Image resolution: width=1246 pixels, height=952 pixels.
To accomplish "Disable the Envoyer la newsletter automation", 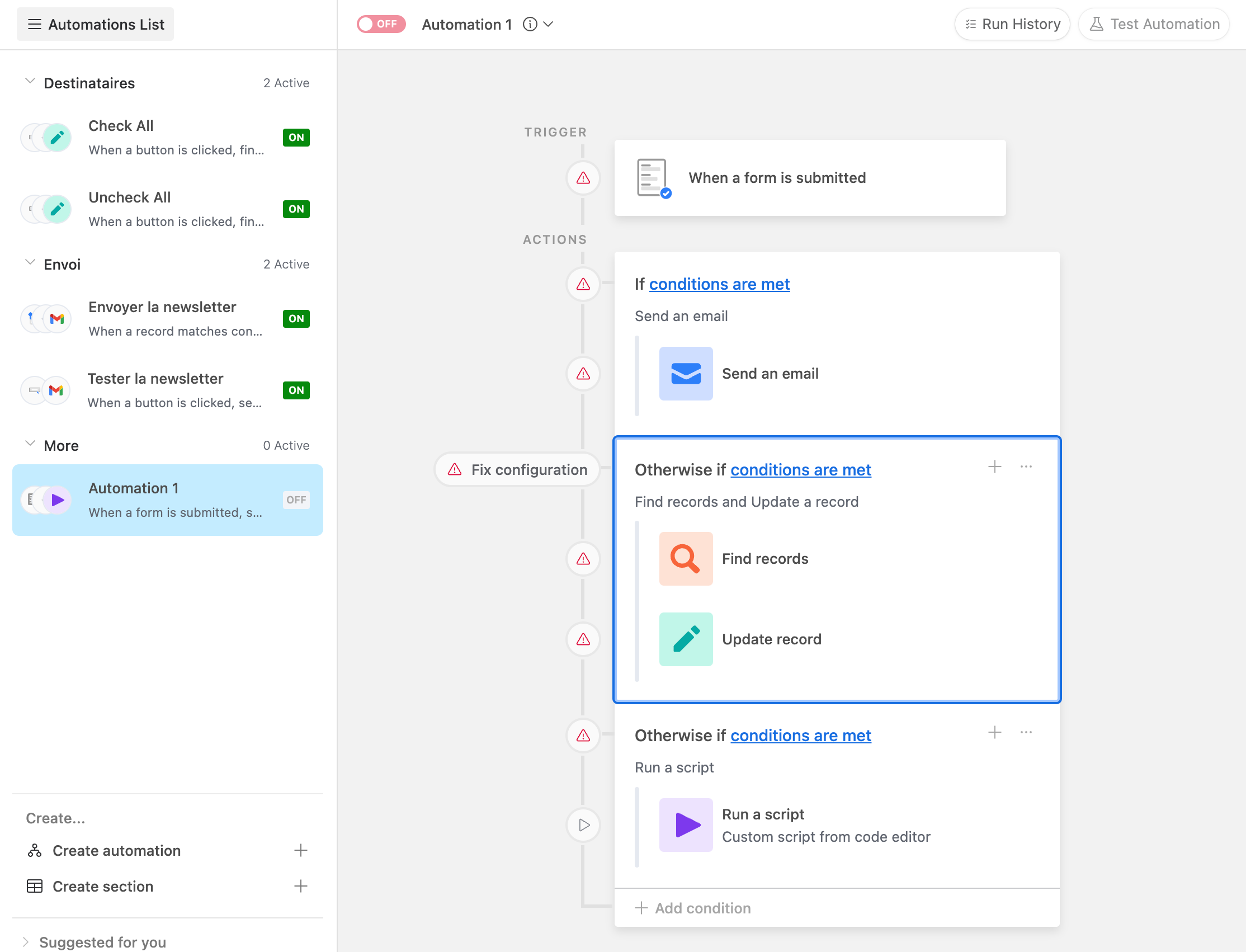I will tap(296, 318).
